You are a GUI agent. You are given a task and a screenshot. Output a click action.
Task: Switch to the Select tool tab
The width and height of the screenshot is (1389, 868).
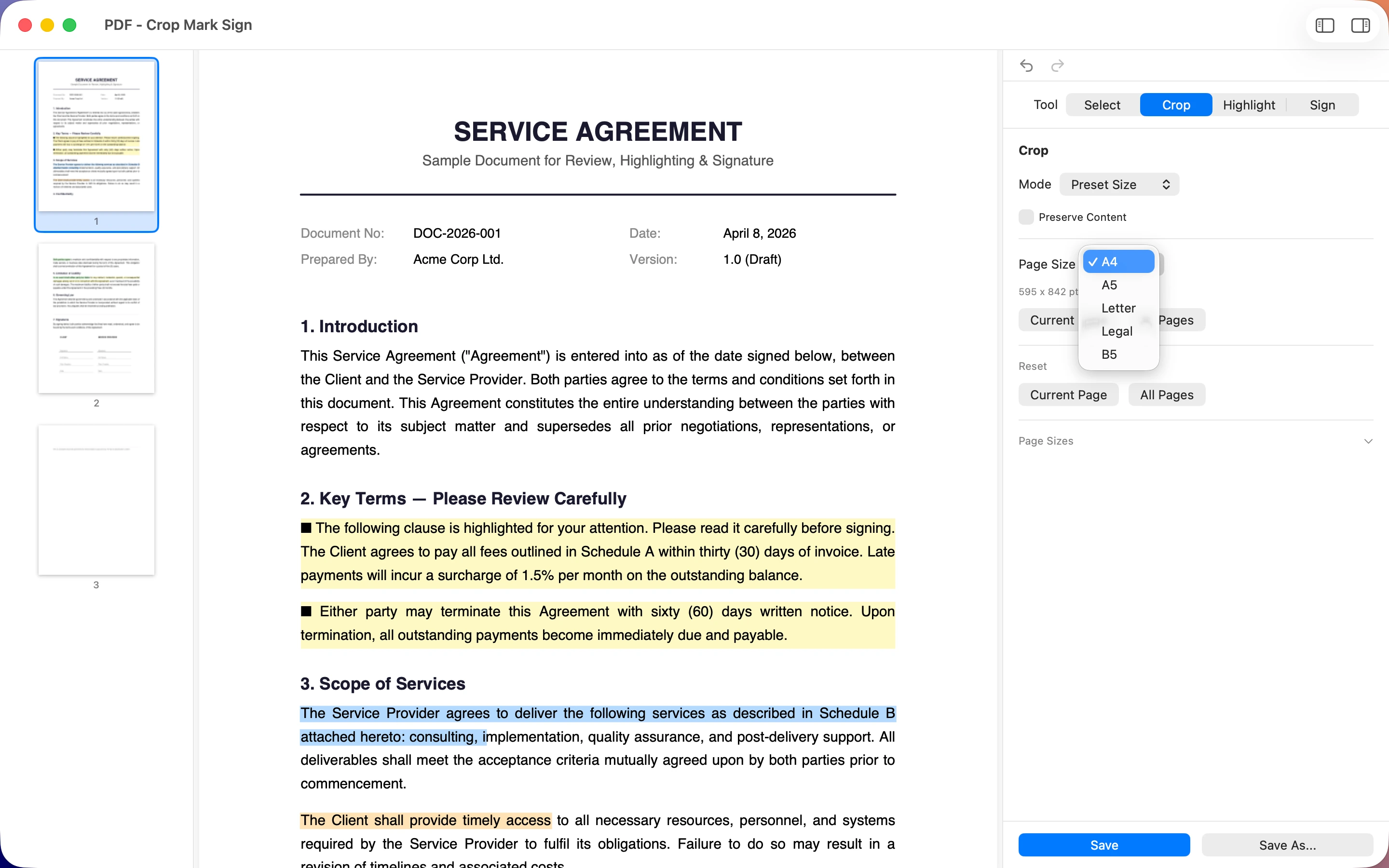(x=1102, y=105)
